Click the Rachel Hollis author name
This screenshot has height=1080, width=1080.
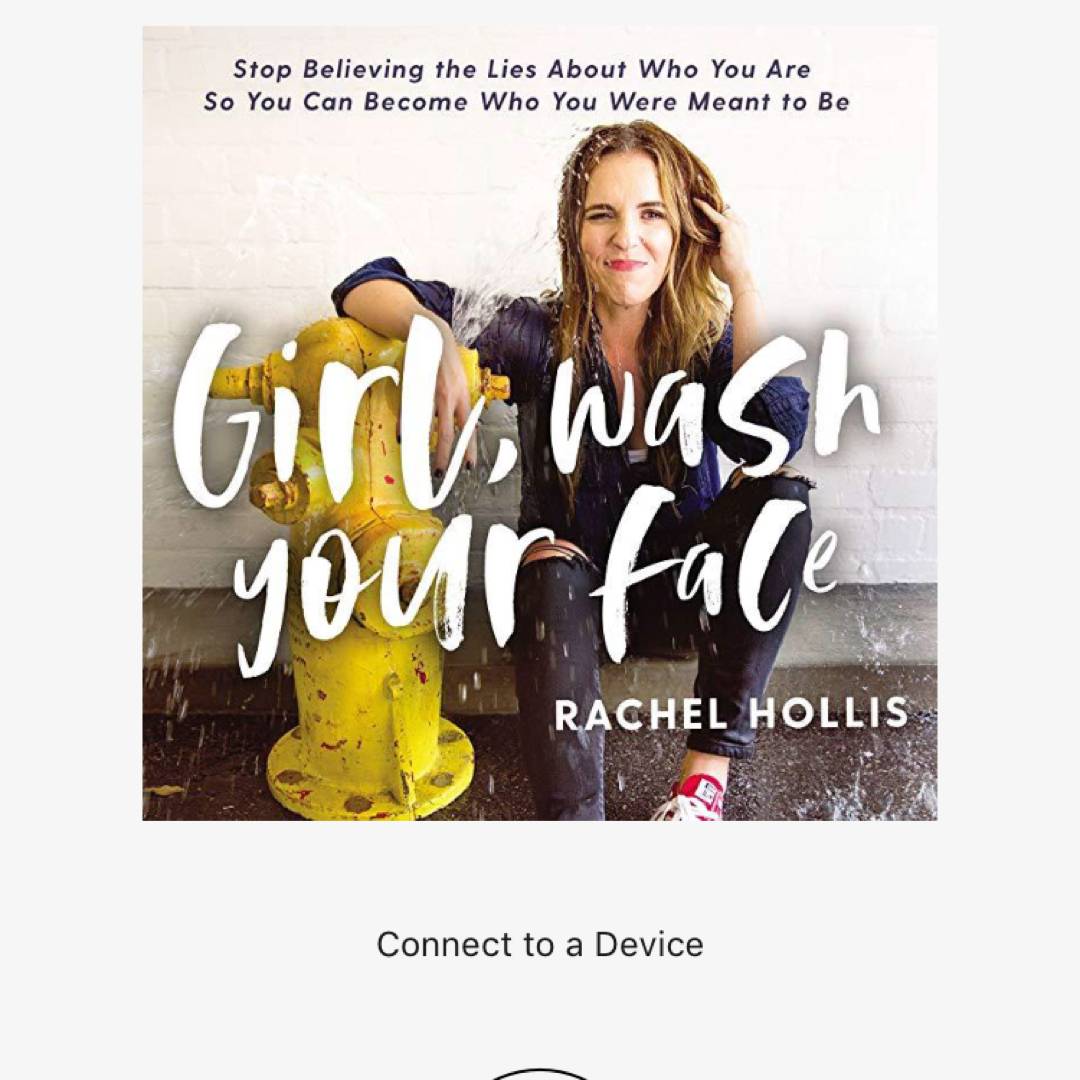(x=730, y=713)
